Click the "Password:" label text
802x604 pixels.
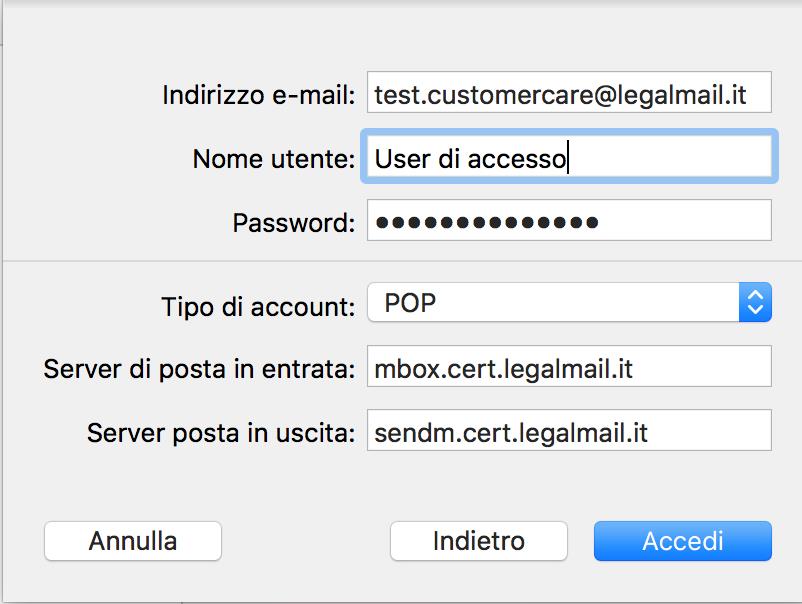pyautogui.click(x=293, y=223)
